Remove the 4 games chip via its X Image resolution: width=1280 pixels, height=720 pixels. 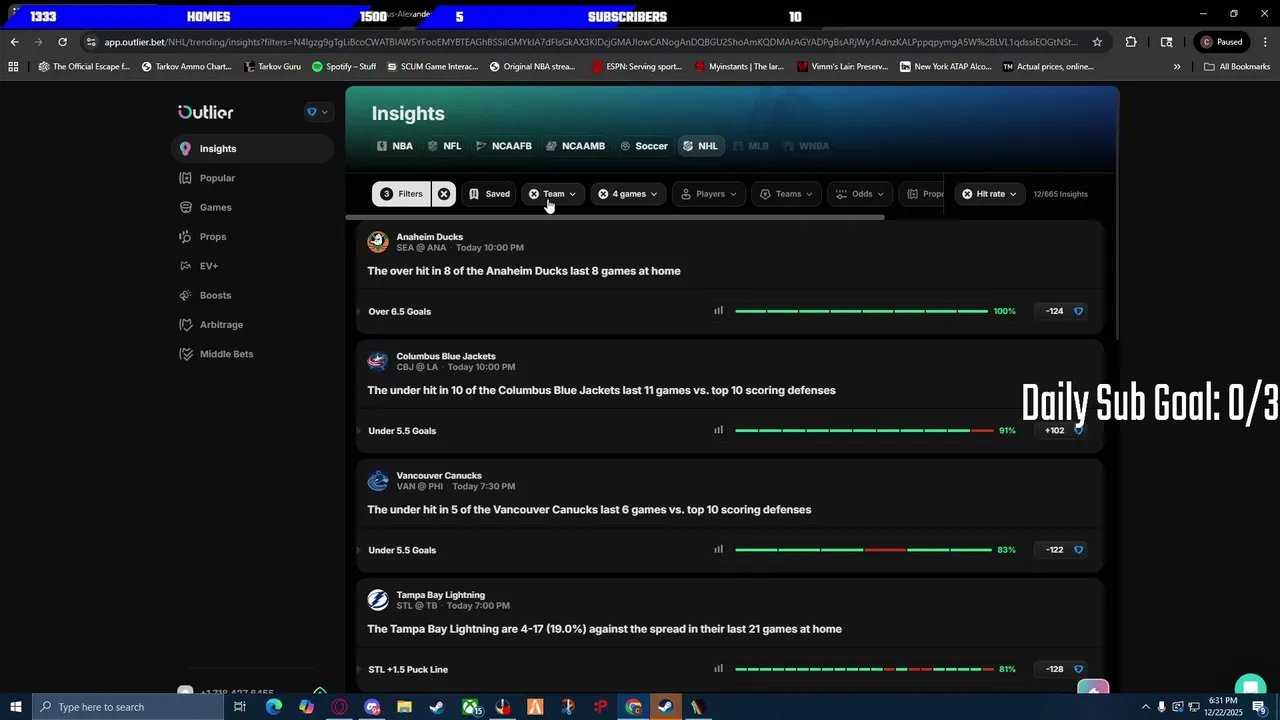(603, 194)
